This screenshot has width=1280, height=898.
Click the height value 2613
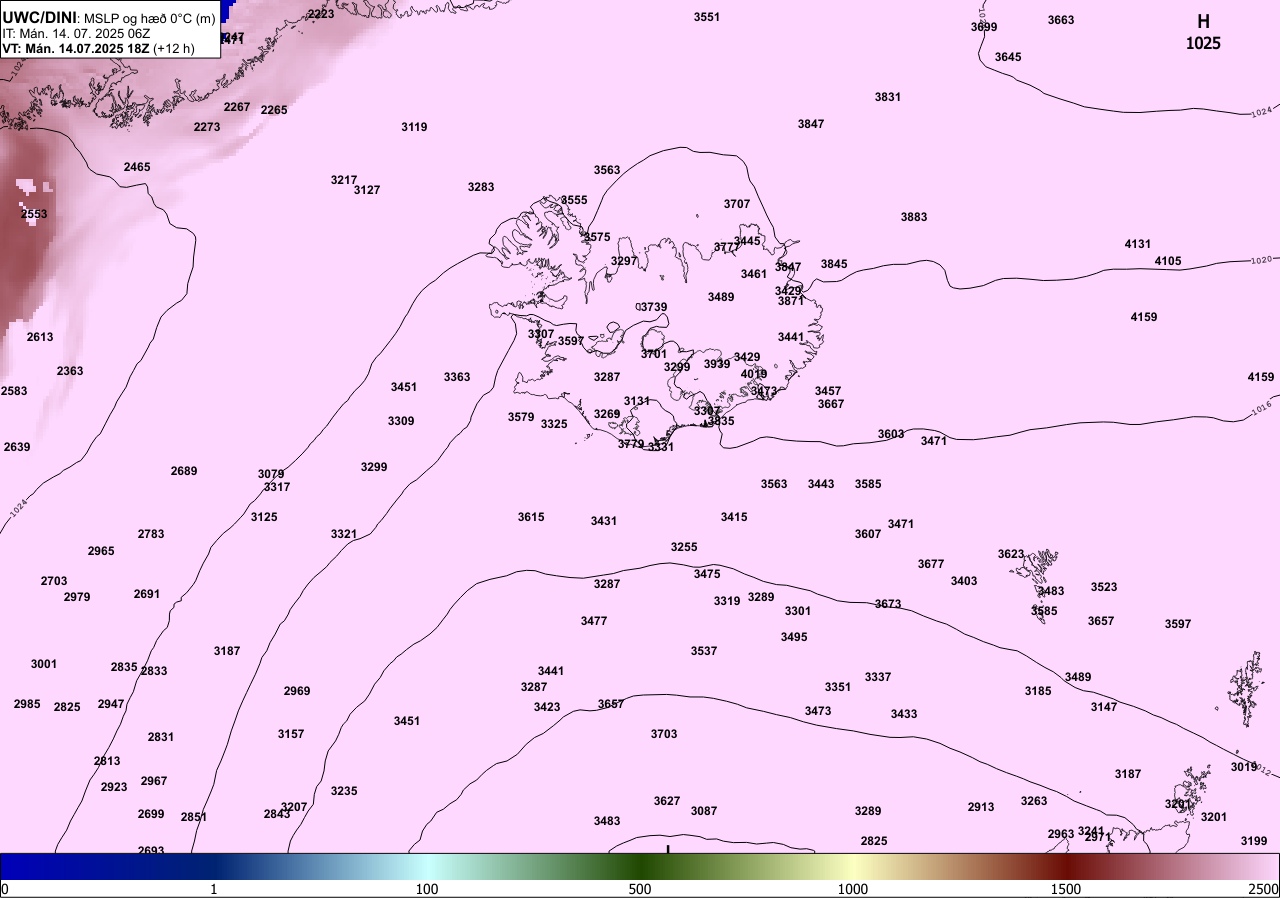click(x=40, y=337)
